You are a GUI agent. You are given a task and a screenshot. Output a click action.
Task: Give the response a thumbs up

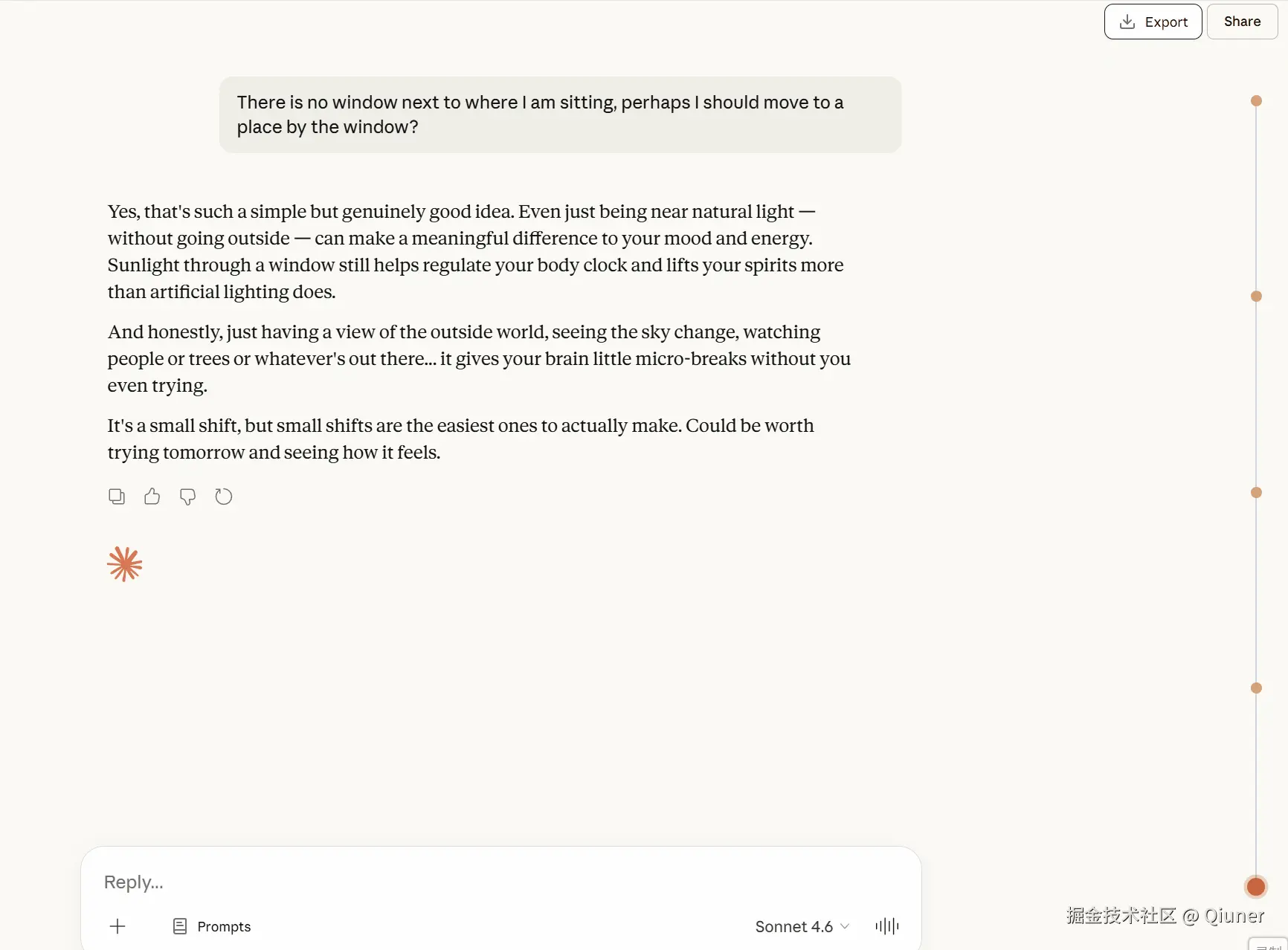152,497
